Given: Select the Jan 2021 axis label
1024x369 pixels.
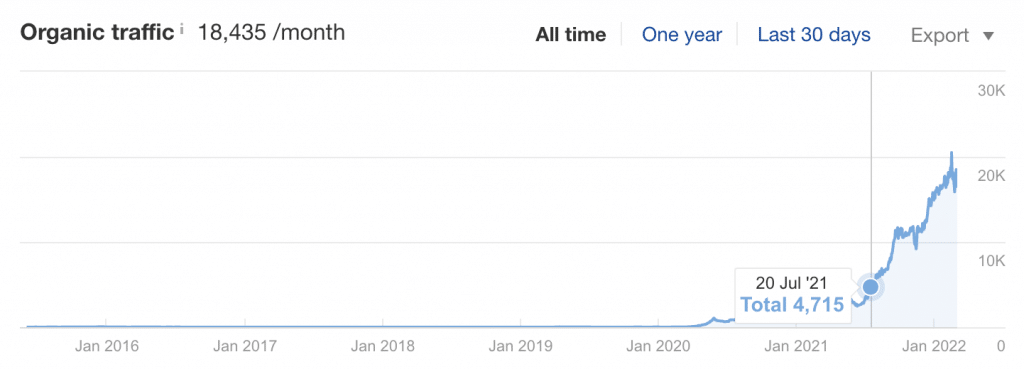Looking at the screenshot, I should pyautogui.click(x=796, y=345).
